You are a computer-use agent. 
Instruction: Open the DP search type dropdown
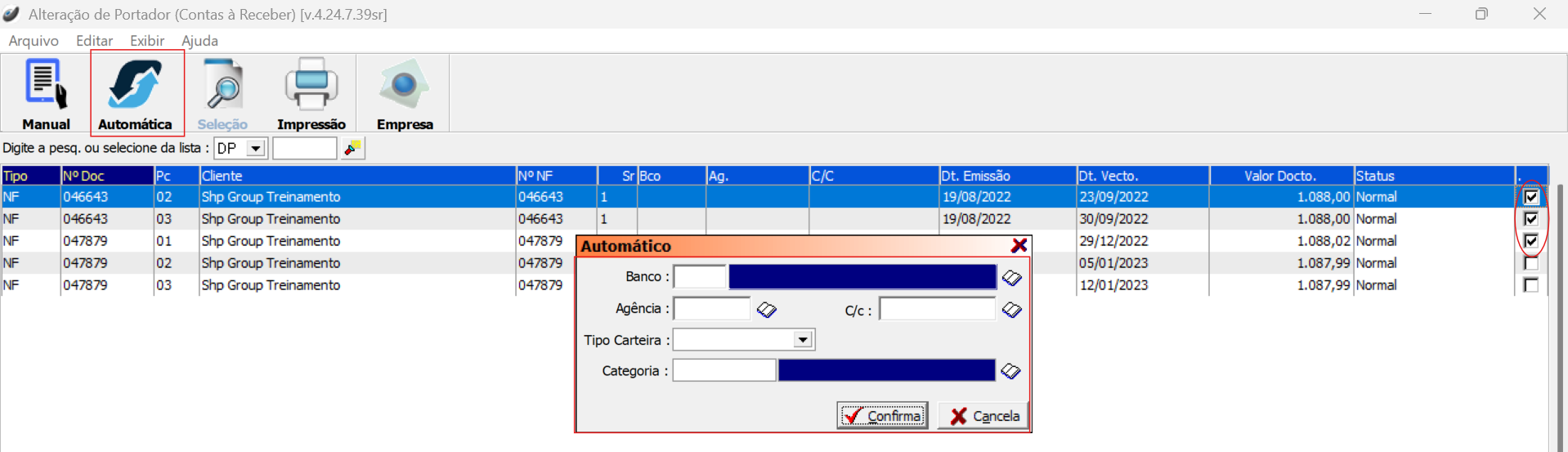[x=256, y=148]
